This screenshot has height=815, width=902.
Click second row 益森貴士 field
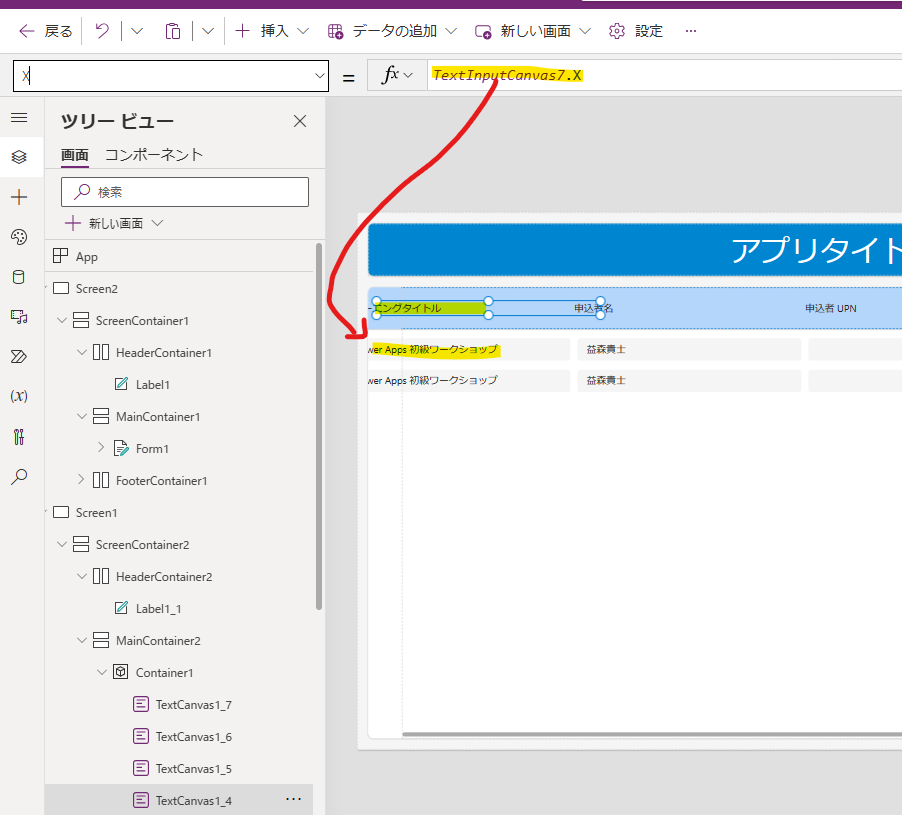pos(689,380)
